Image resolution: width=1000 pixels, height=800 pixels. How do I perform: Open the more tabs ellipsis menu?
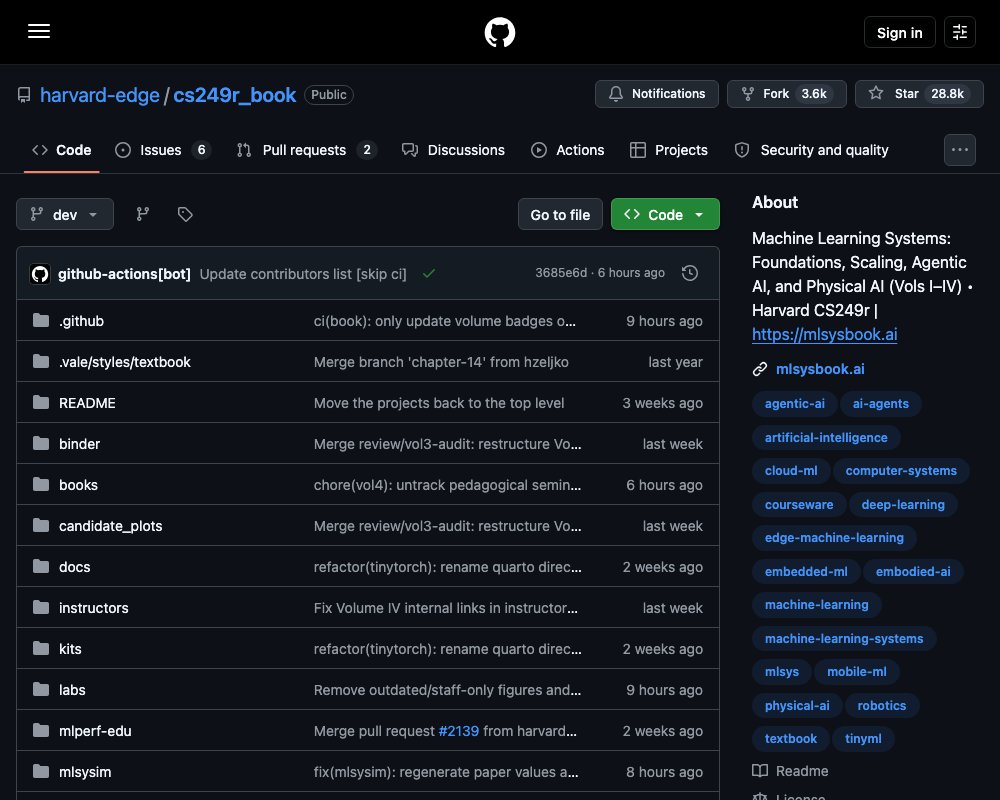coord(960,150)
